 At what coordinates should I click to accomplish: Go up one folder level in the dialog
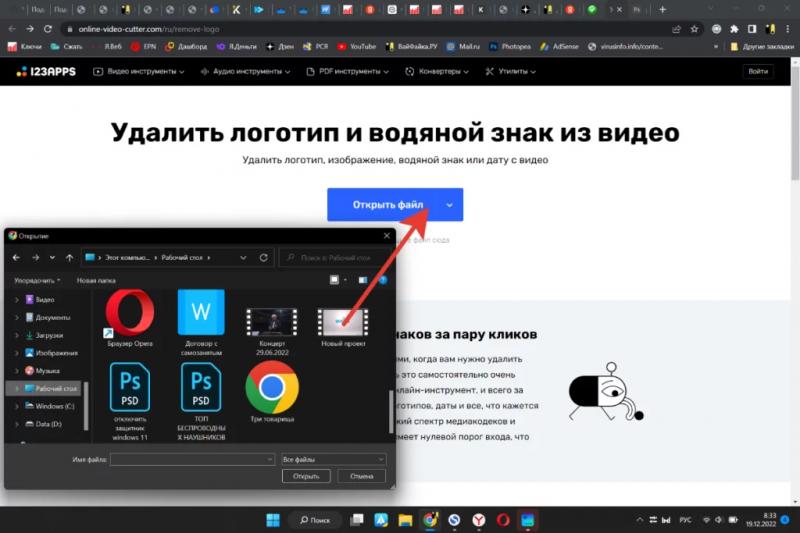(69, 258)
